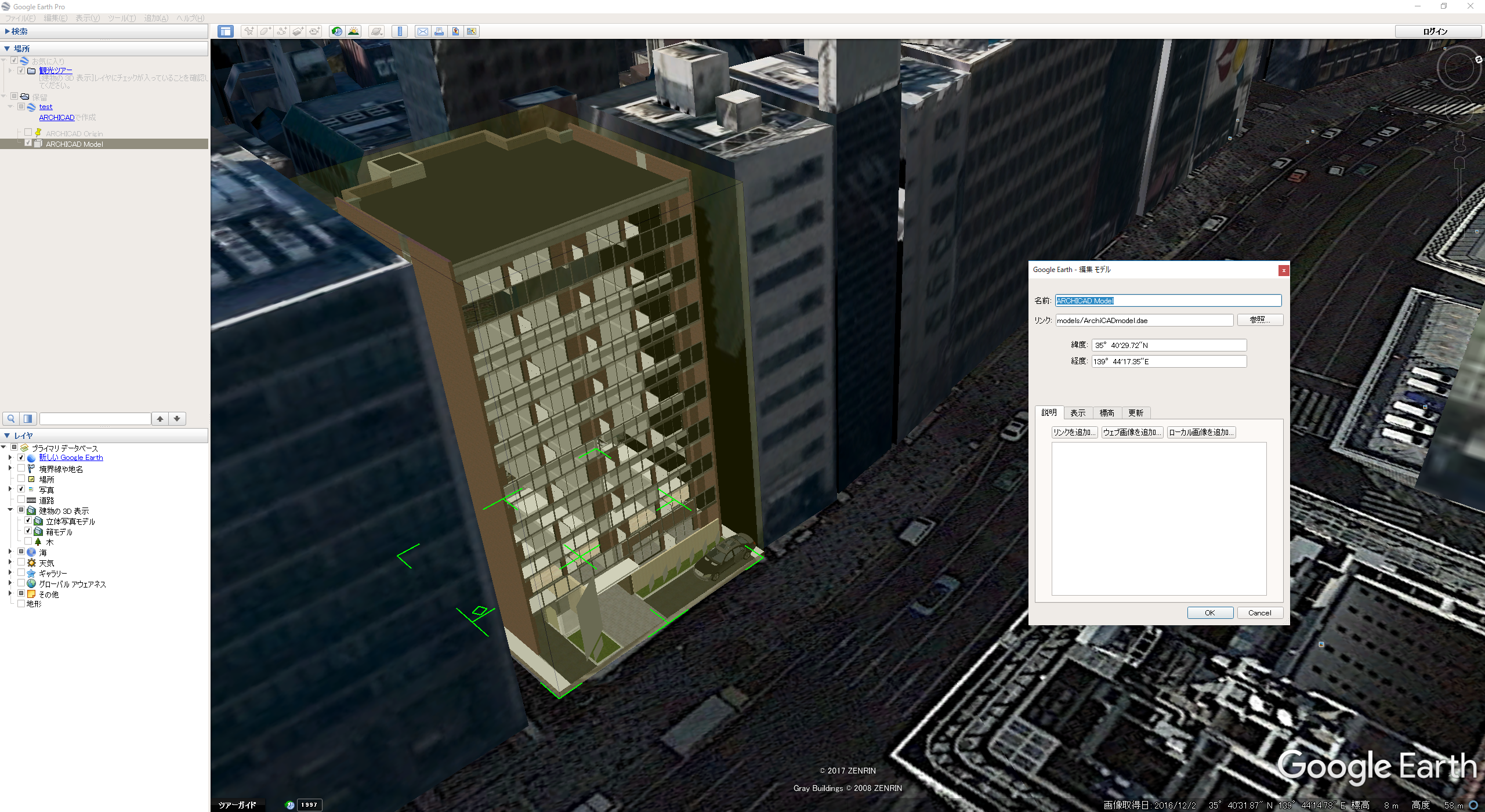Switch to the 更新 tab in dialog
This screenshot has width=1485, height=812.
pyautogui.click(x=1136, y=413)
